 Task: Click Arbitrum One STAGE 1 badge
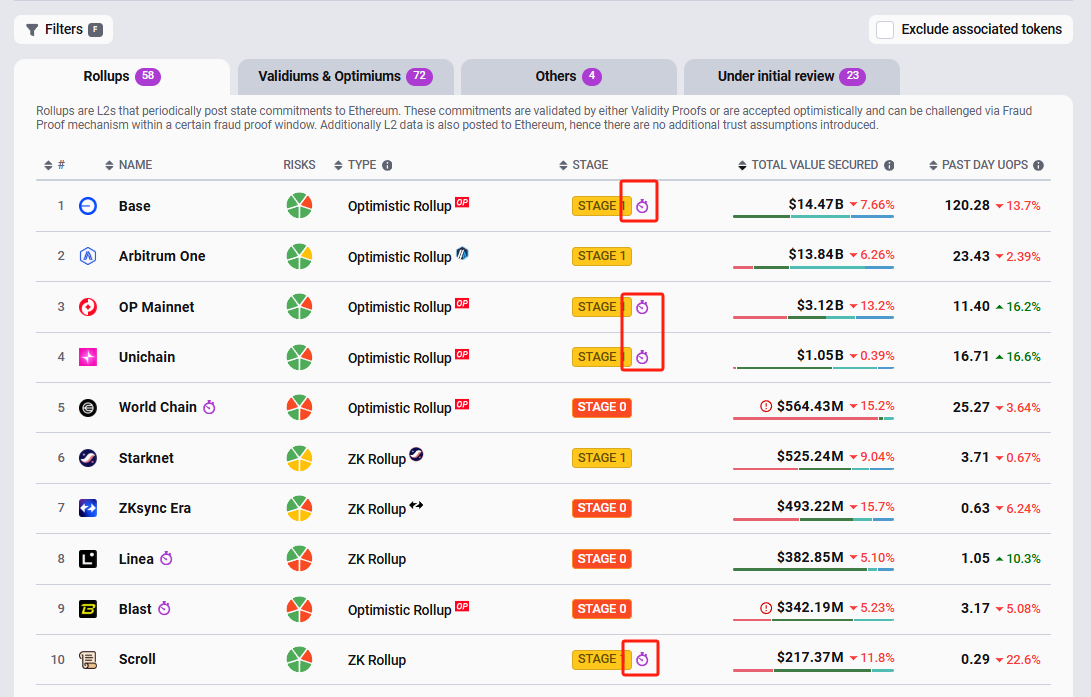coord(602,256)
